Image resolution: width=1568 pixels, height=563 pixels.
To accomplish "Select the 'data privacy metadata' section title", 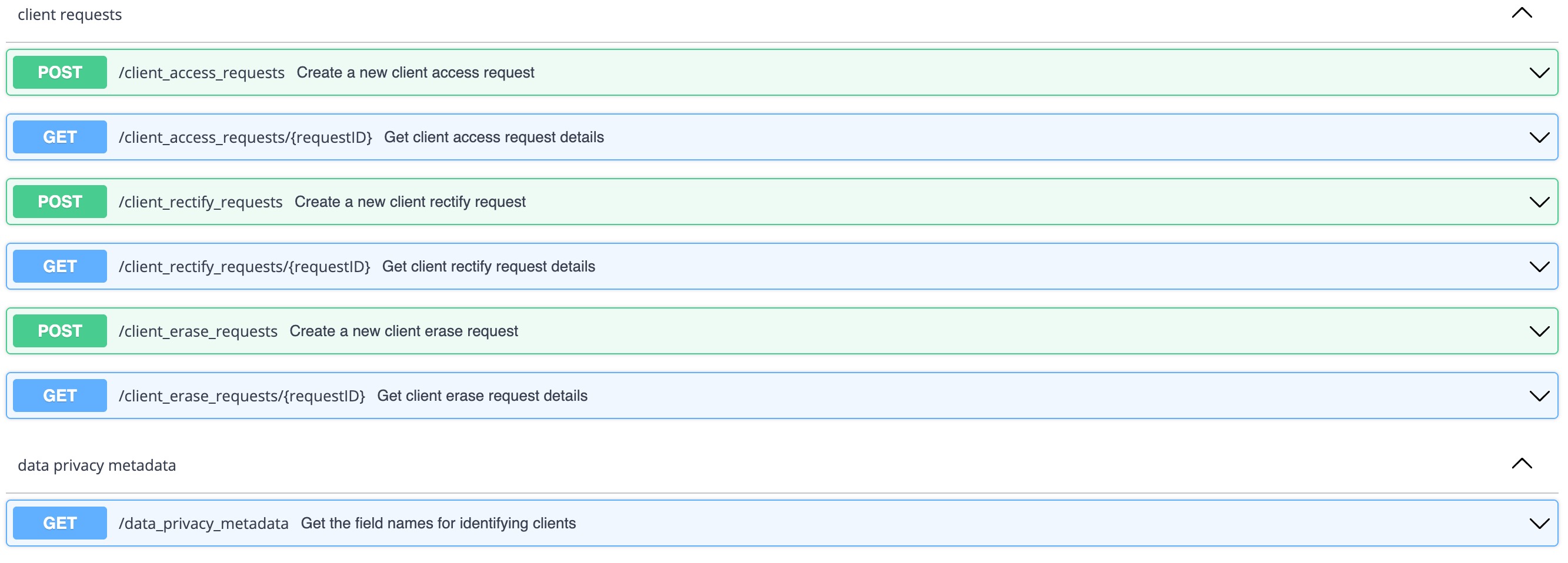I will pyautogui.click(x=97, y=465).
